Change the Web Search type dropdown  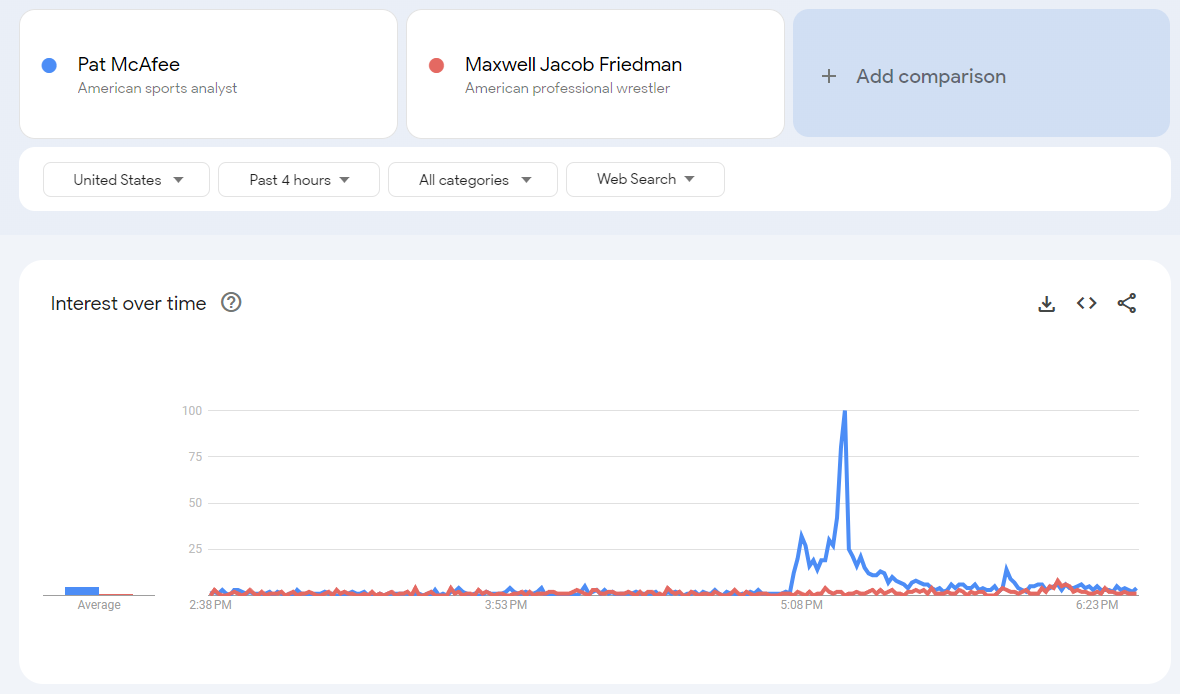[x=645, y=180]
